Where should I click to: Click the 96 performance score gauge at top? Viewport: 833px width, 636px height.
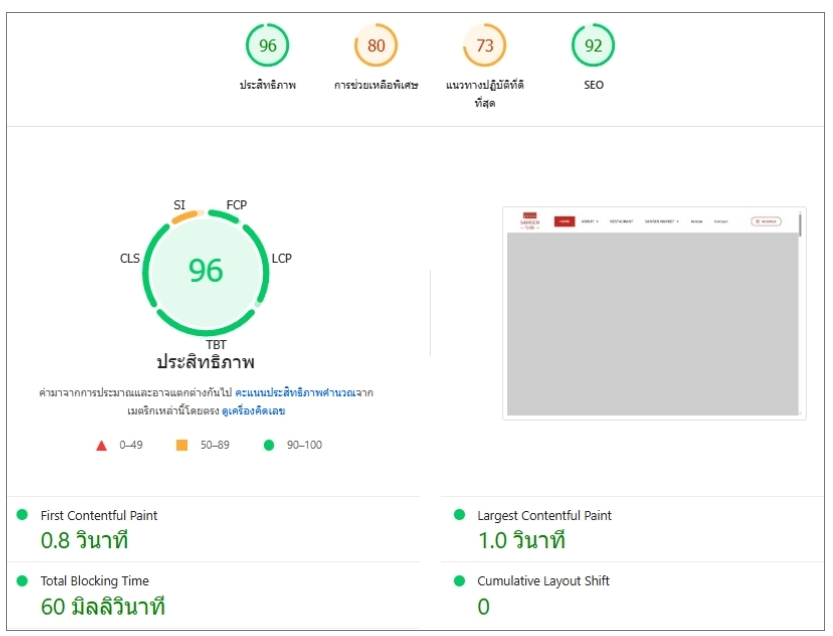coord(267,46)
